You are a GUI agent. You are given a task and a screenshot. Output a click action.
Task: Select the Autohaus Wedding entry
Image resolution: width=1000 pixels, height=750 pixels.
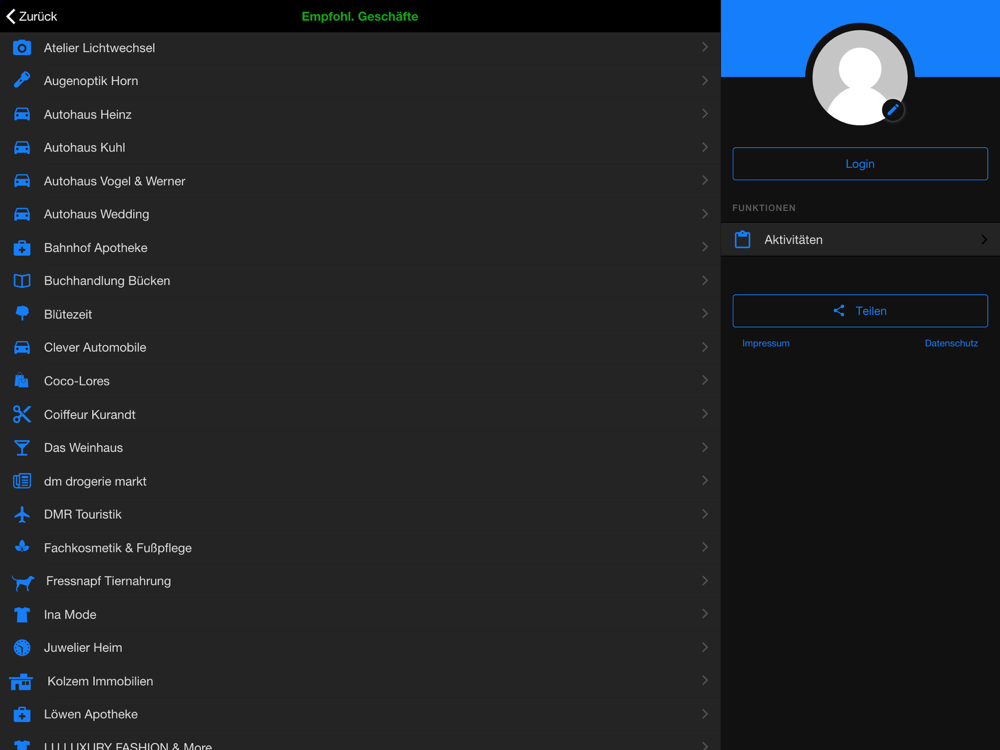click(360, 214)
